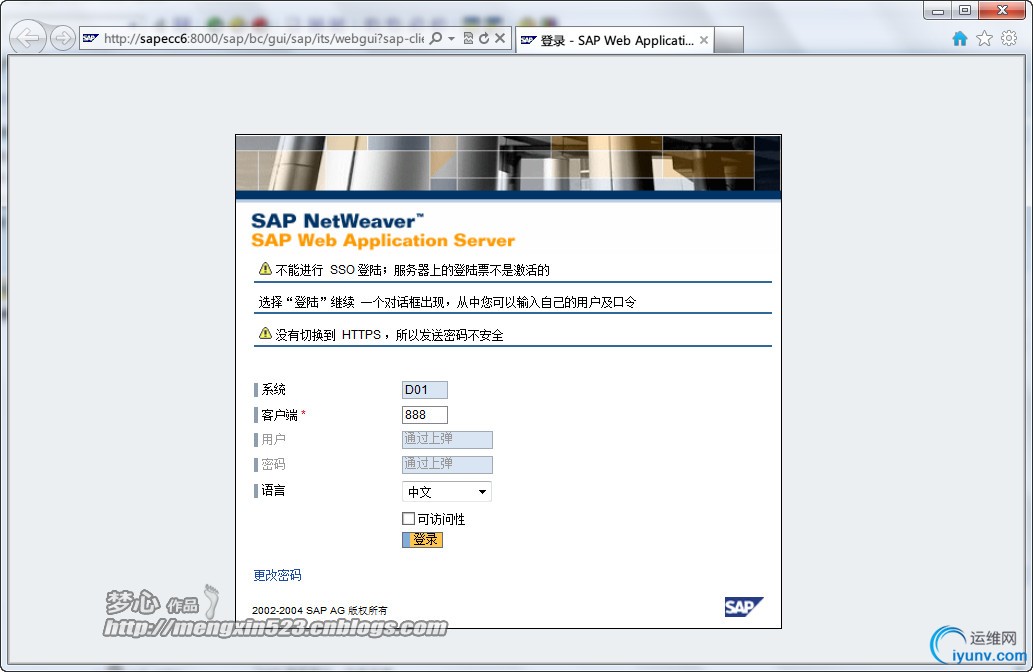Click the 登录 button
Image resolution: width=1033 pixels, height=672 pixels.
pos(423,540)
